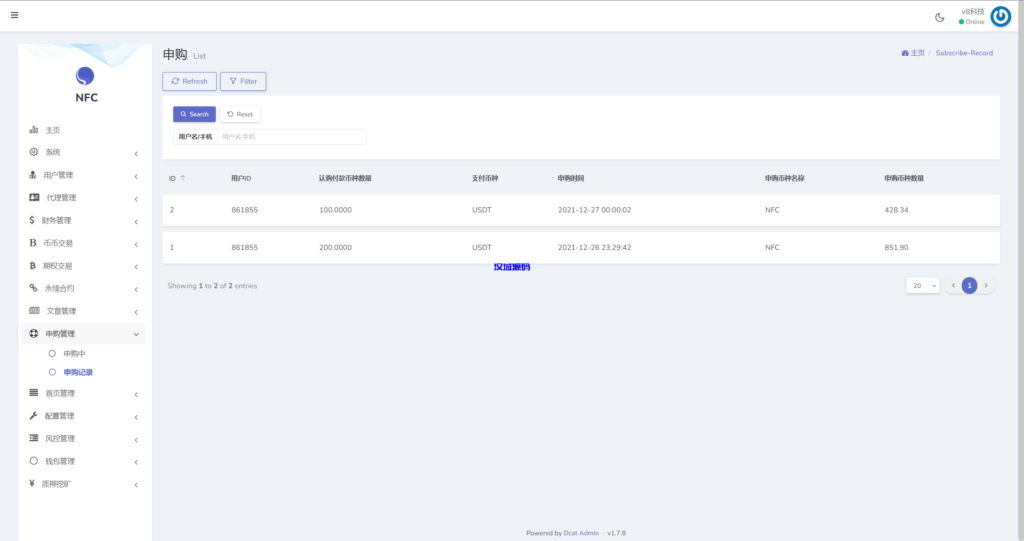Click the 财务管理 dollar icon
1024x541 pixels.
[33, 220]
